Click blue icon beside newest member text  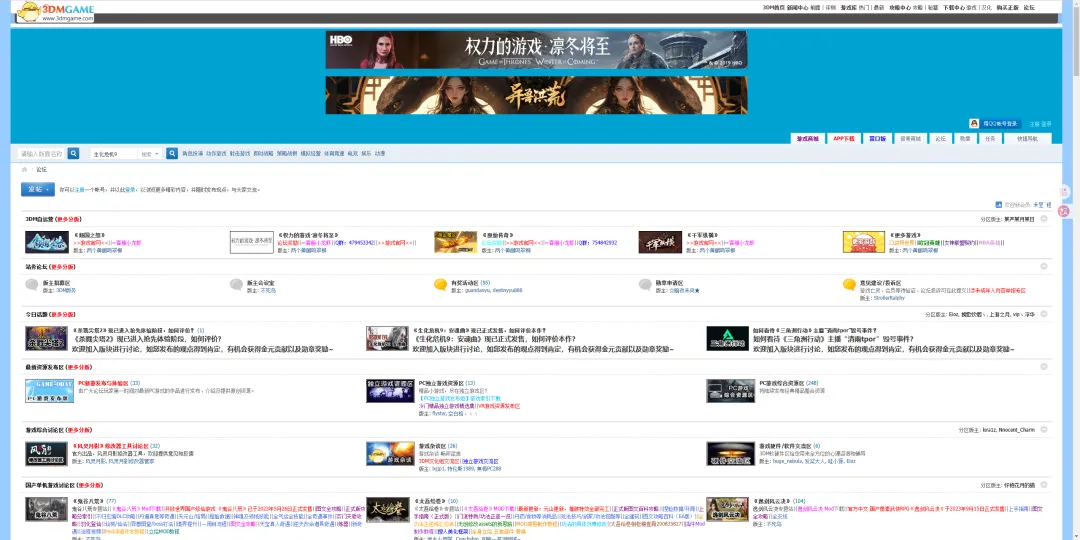click(998, 205)
